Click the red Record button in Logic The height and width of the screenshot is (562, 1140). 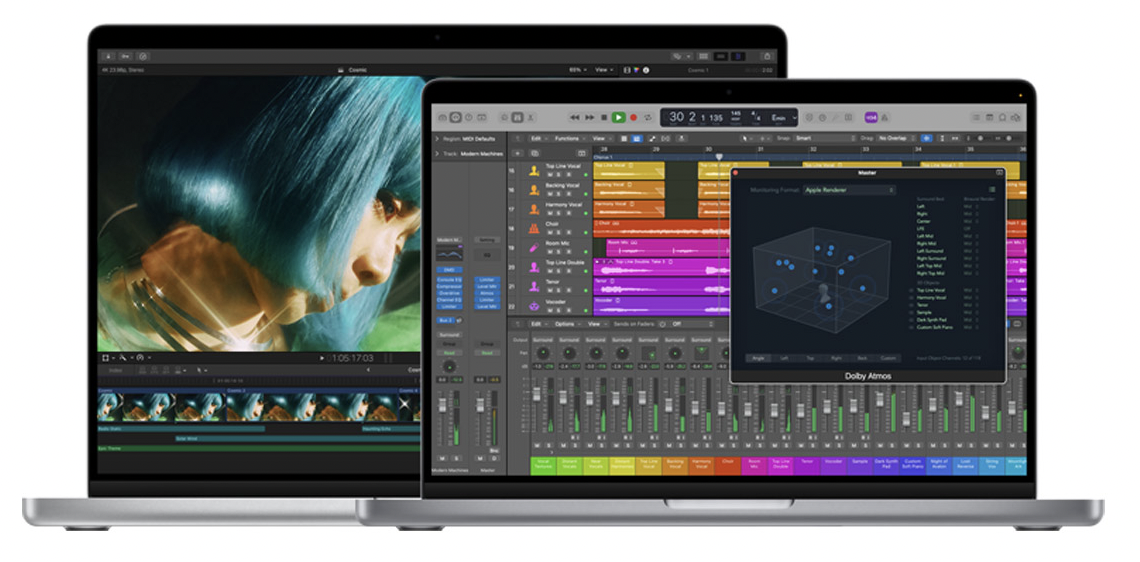(633, 117)
